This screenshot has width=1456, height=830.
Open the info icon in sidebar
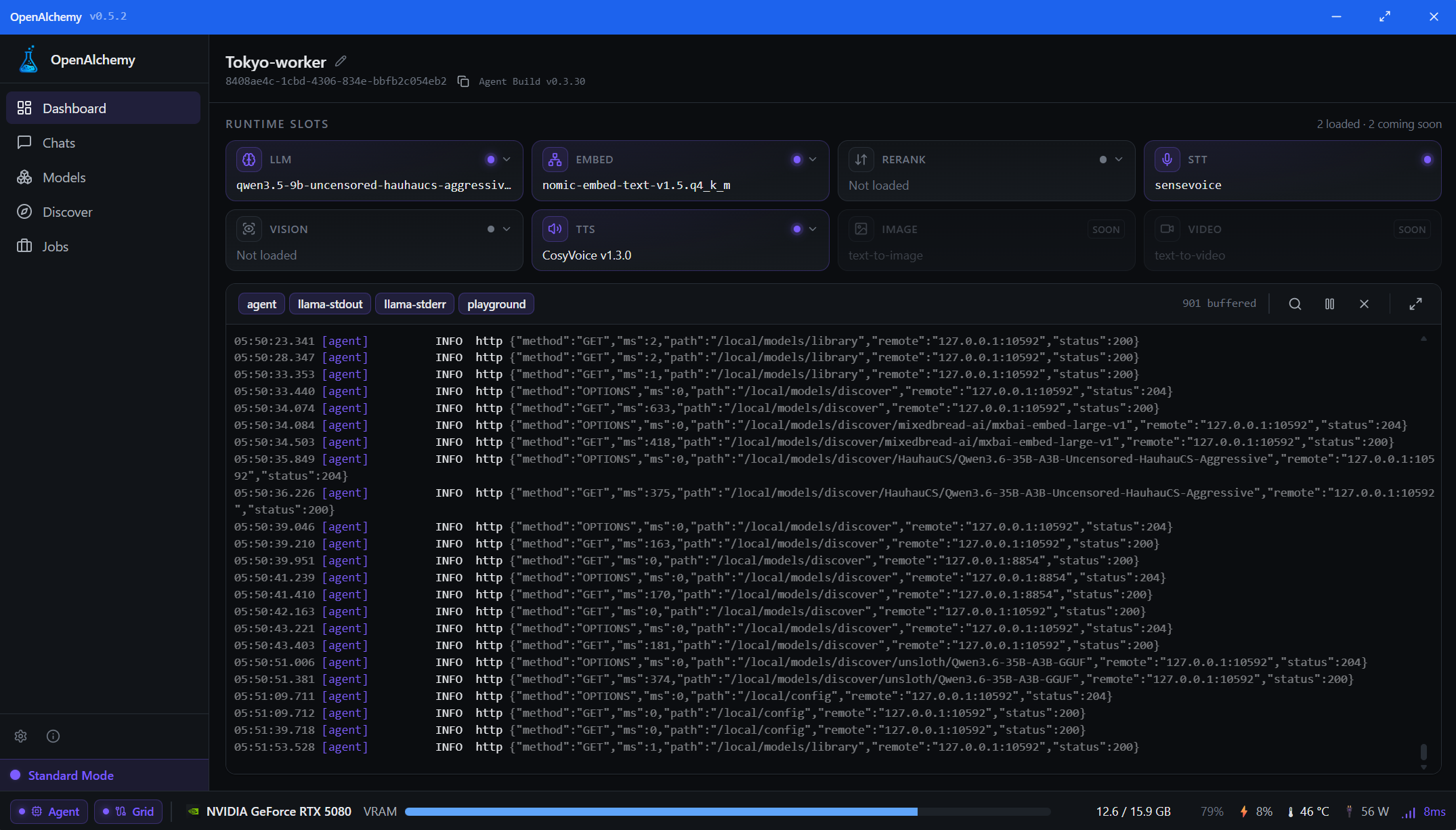(x=53, y=736)
